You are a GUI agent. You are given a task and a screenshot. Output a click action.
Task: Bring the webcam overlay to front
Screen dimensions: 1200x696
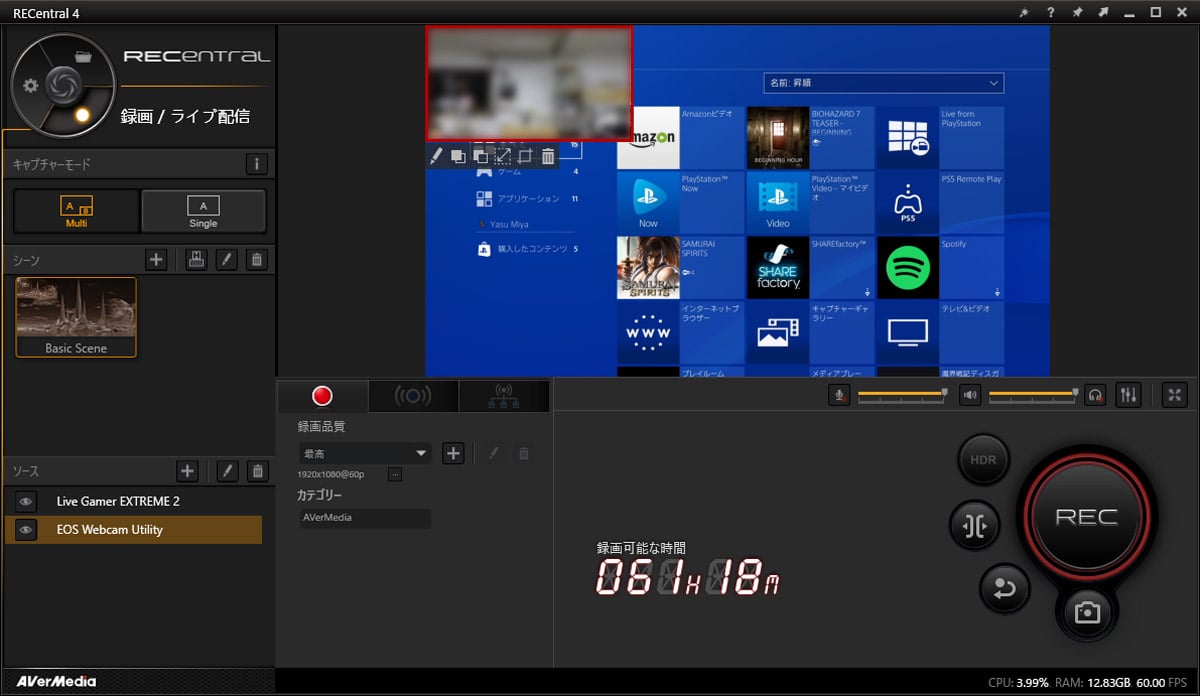[x=458, y=156]
